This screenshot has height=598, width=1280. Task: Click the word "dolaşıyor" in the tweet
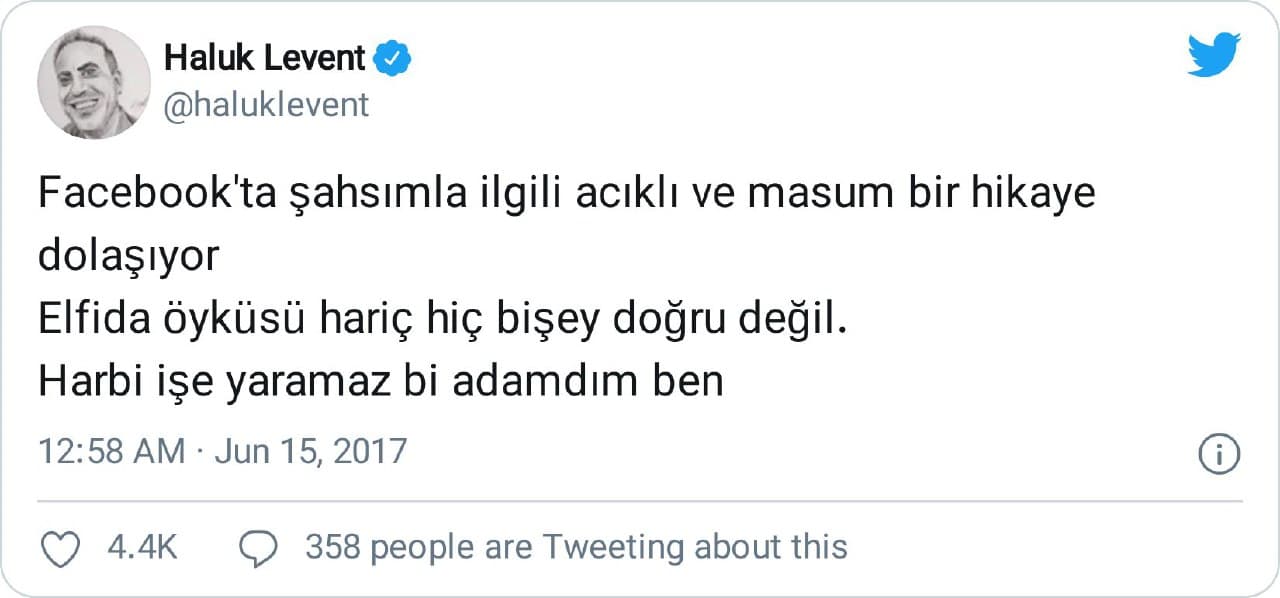coord(128,257)
